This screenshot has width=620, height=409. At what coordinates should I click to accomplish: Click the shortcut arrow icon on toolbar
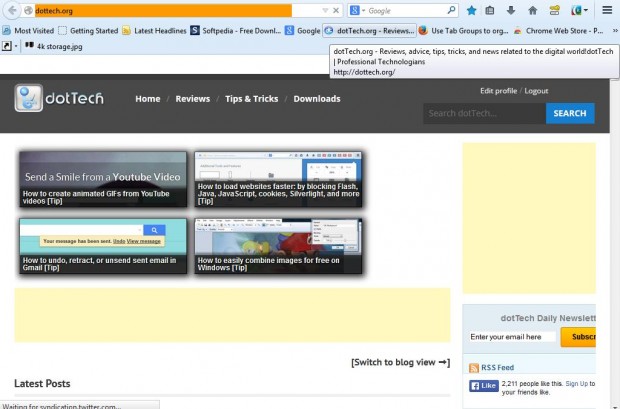pos(7,46)
